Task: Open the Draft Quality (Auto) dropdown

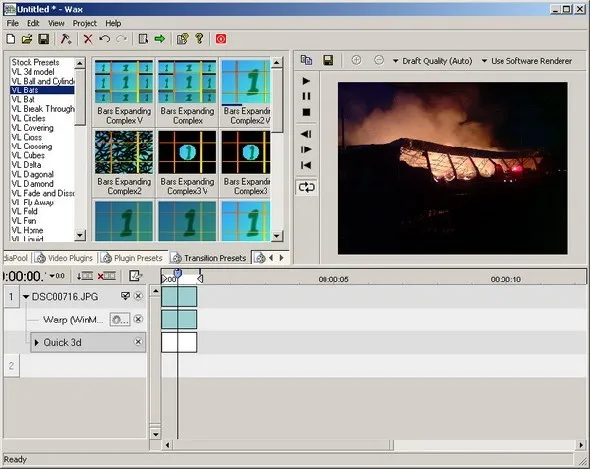Action: tap(433, 61)
